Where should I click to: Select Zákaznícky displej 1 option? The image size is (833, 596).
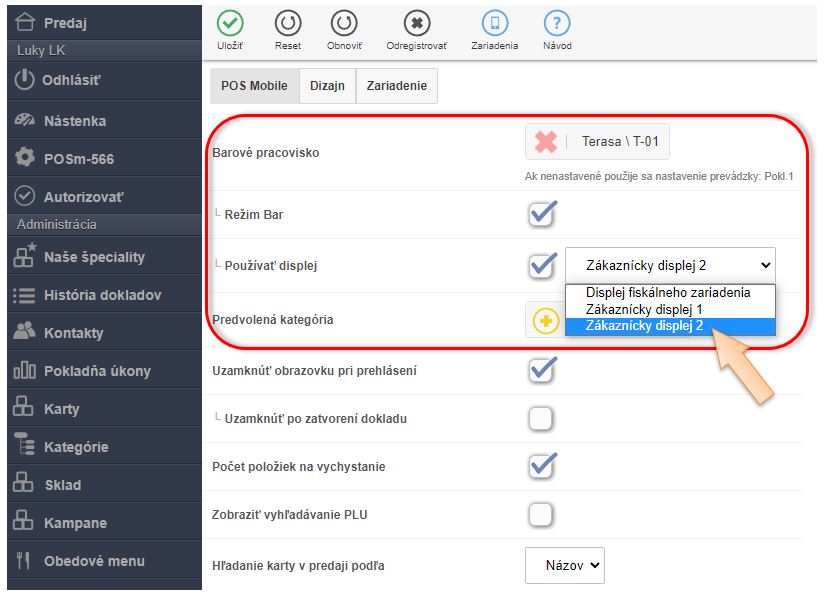(x=670, y=309)
